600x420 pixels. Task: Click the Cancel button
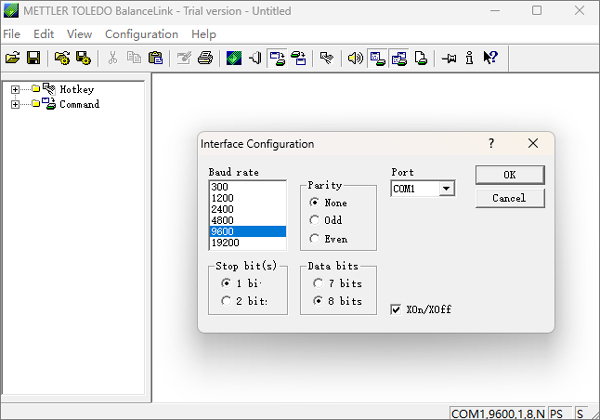509,198
